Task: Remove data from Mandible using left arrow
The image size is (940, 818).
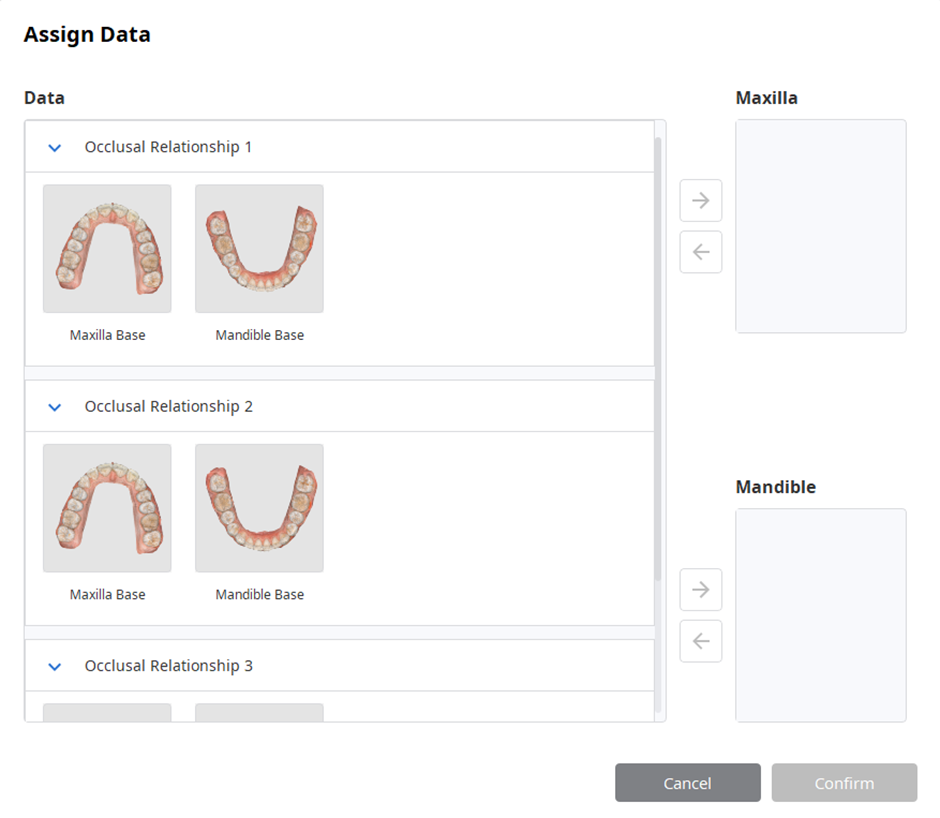Action: coord(700,641)
